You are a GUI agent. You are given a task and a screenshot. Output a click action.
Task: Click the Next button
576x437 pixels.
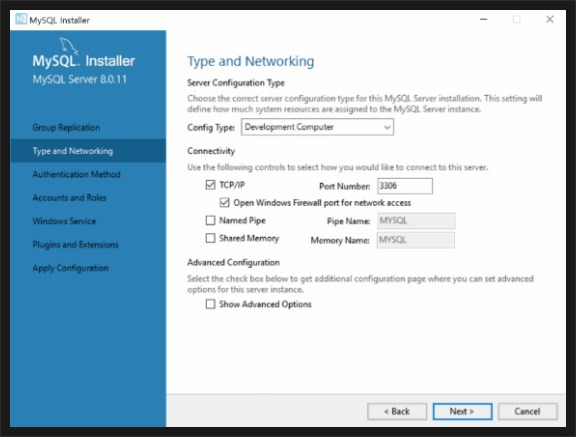pos(462,412)
